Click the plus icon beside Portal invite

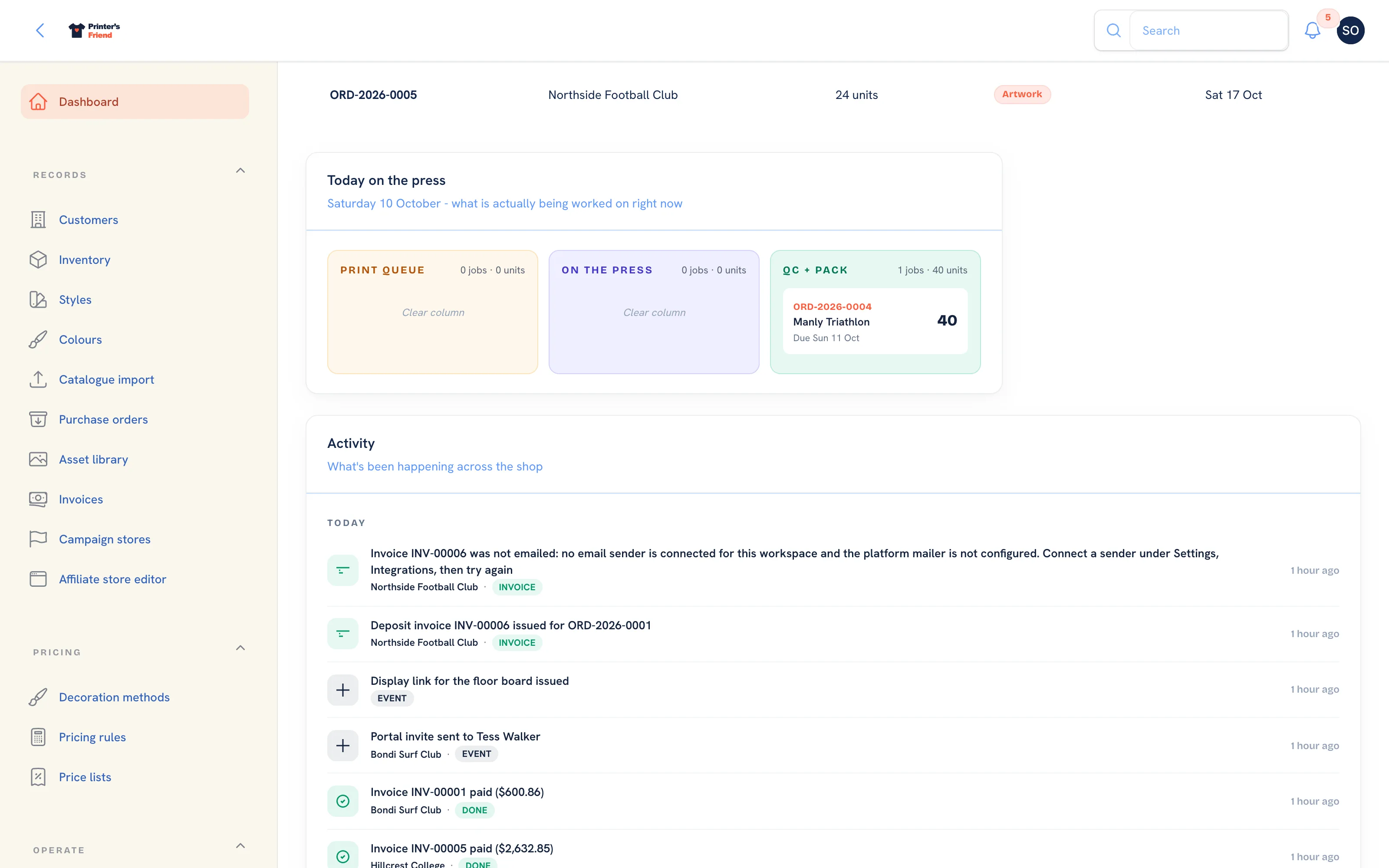[x=342, y=745]
